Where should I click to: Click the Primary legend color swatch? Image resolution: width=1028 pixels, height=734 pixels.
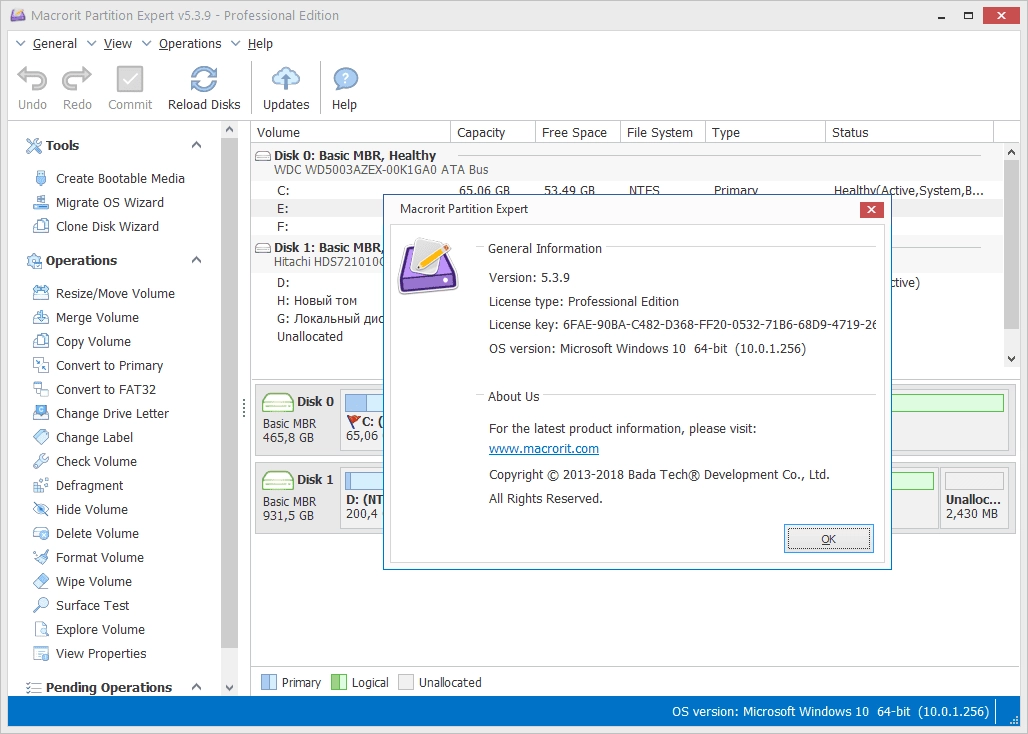pyautogui.click(x=269, y=682)
